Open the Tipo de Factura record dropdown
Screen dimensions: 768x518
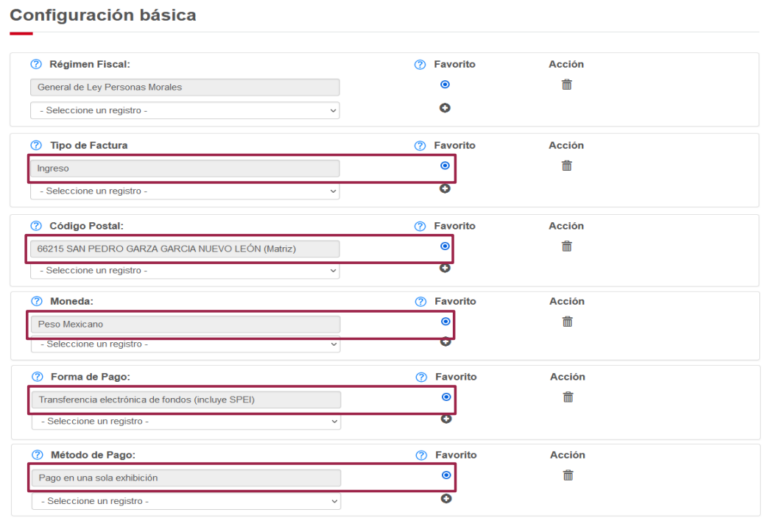185,191
